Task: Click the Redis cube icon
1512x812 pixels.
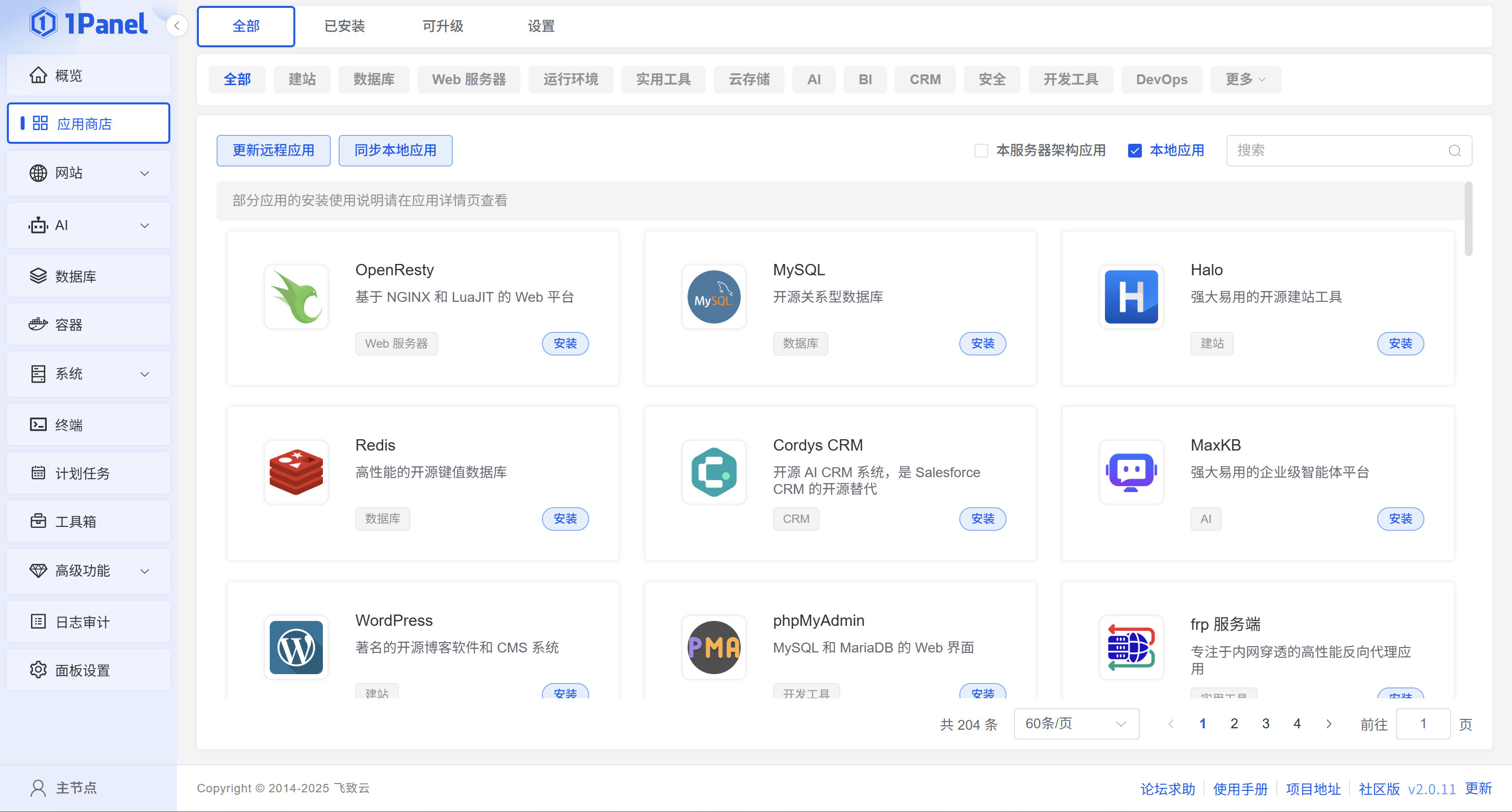Action: (x=296, y=471)
